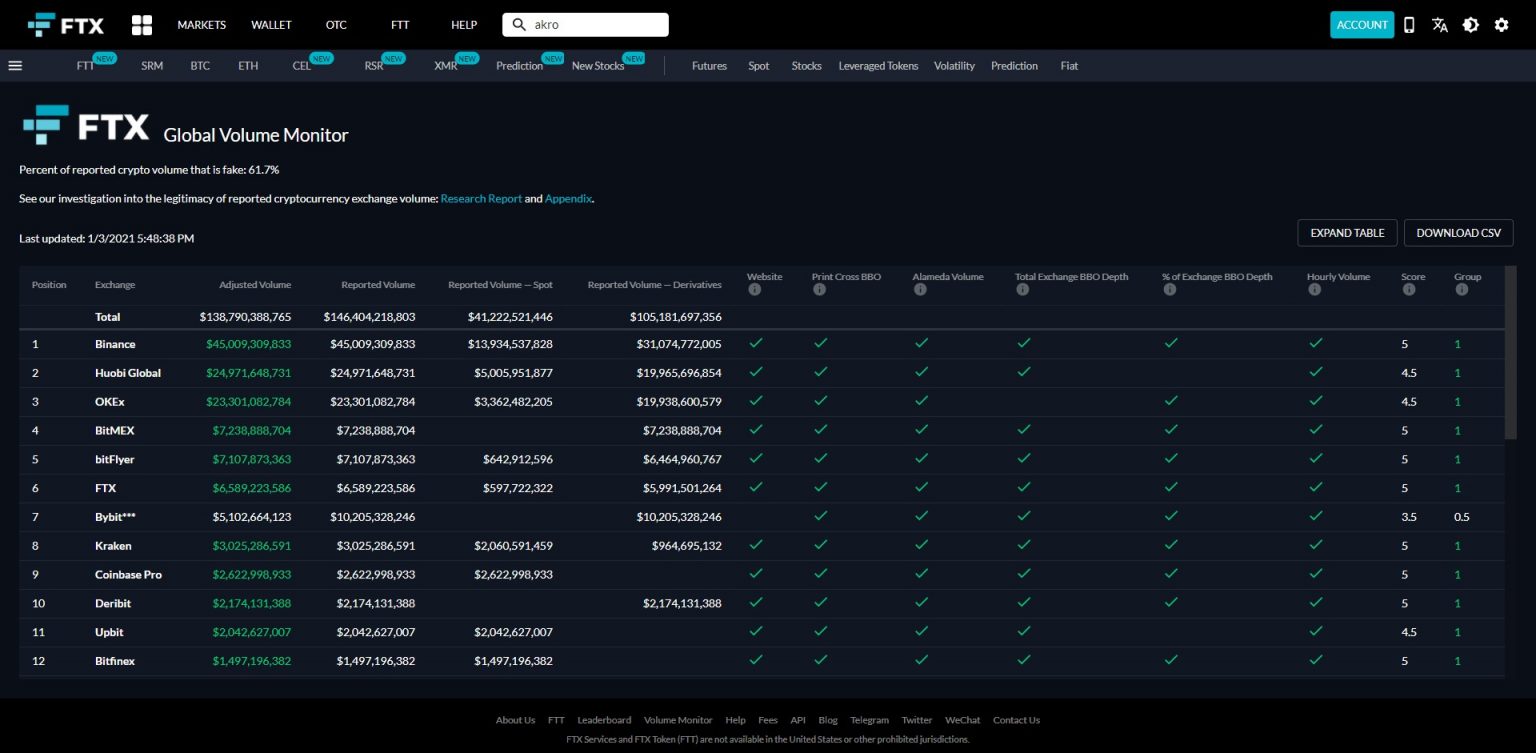1536x753 pixels.
Task: Open the mobile app phone icon
Action: tap(1409, 25)
